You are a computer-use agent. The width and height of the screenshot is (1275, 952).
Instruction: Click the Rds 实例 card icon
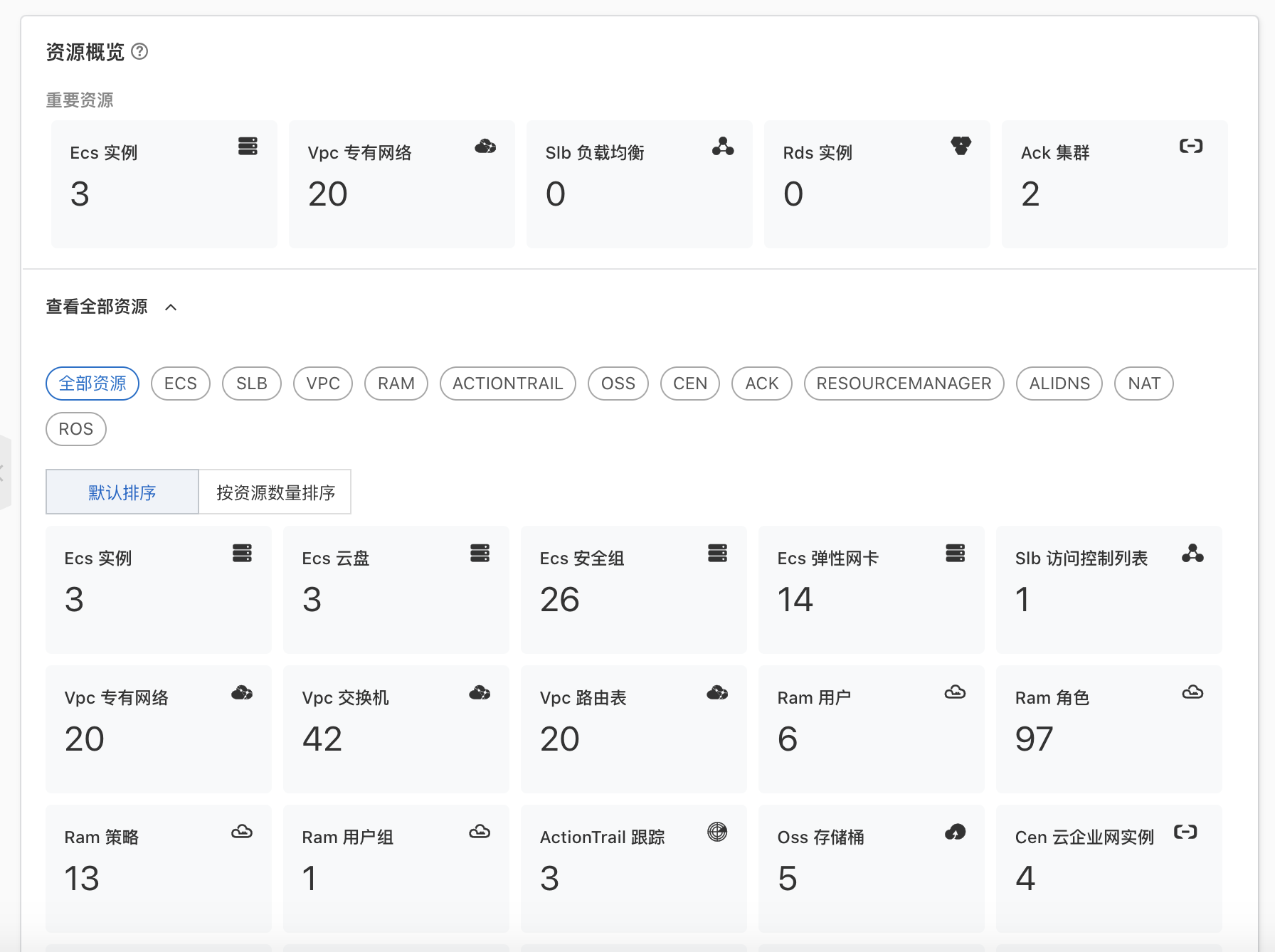(961, 147)
